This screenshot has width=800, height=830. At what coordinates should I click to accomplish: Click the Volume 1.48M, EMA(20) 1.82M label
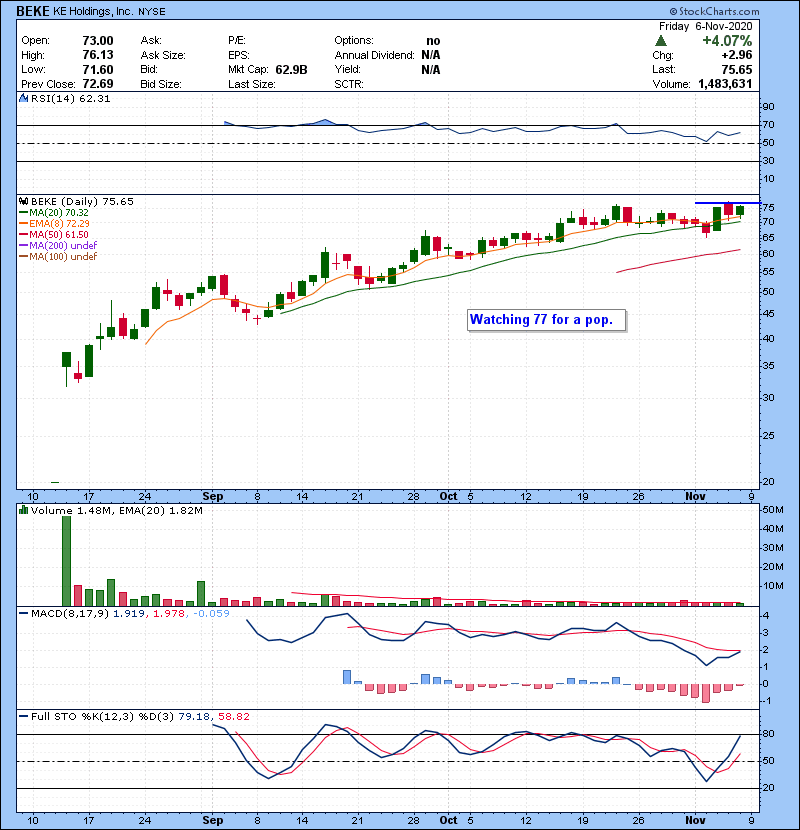click(x=116, y=511)
